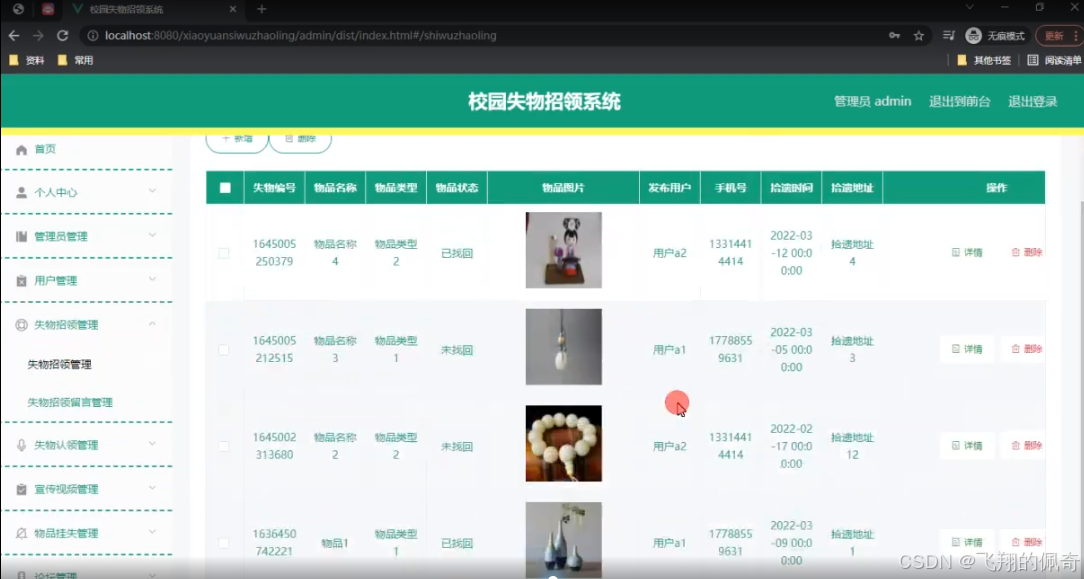Close the 校园失物招领系统 browser tab
Viewport: 1084px width, 579px height.
pyautogui.click(x=233, y=9)
